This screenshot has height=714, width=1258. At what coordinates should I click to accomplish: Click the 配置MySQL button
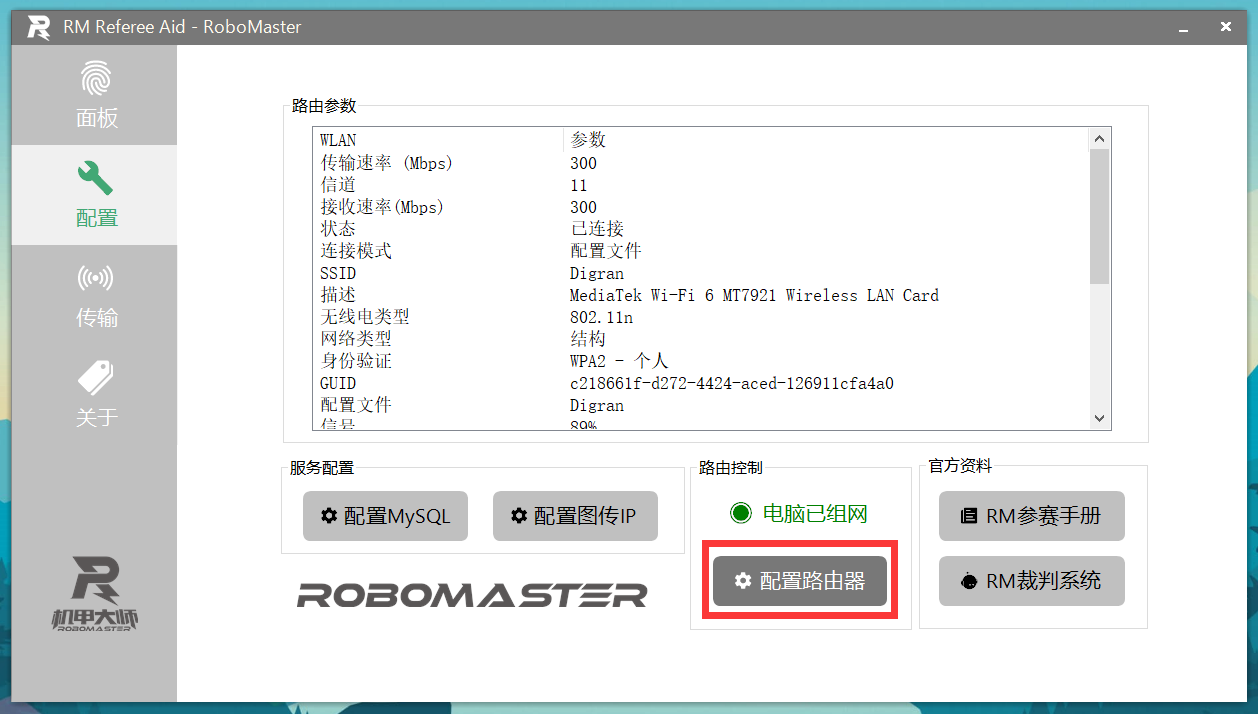click(385, 516)
